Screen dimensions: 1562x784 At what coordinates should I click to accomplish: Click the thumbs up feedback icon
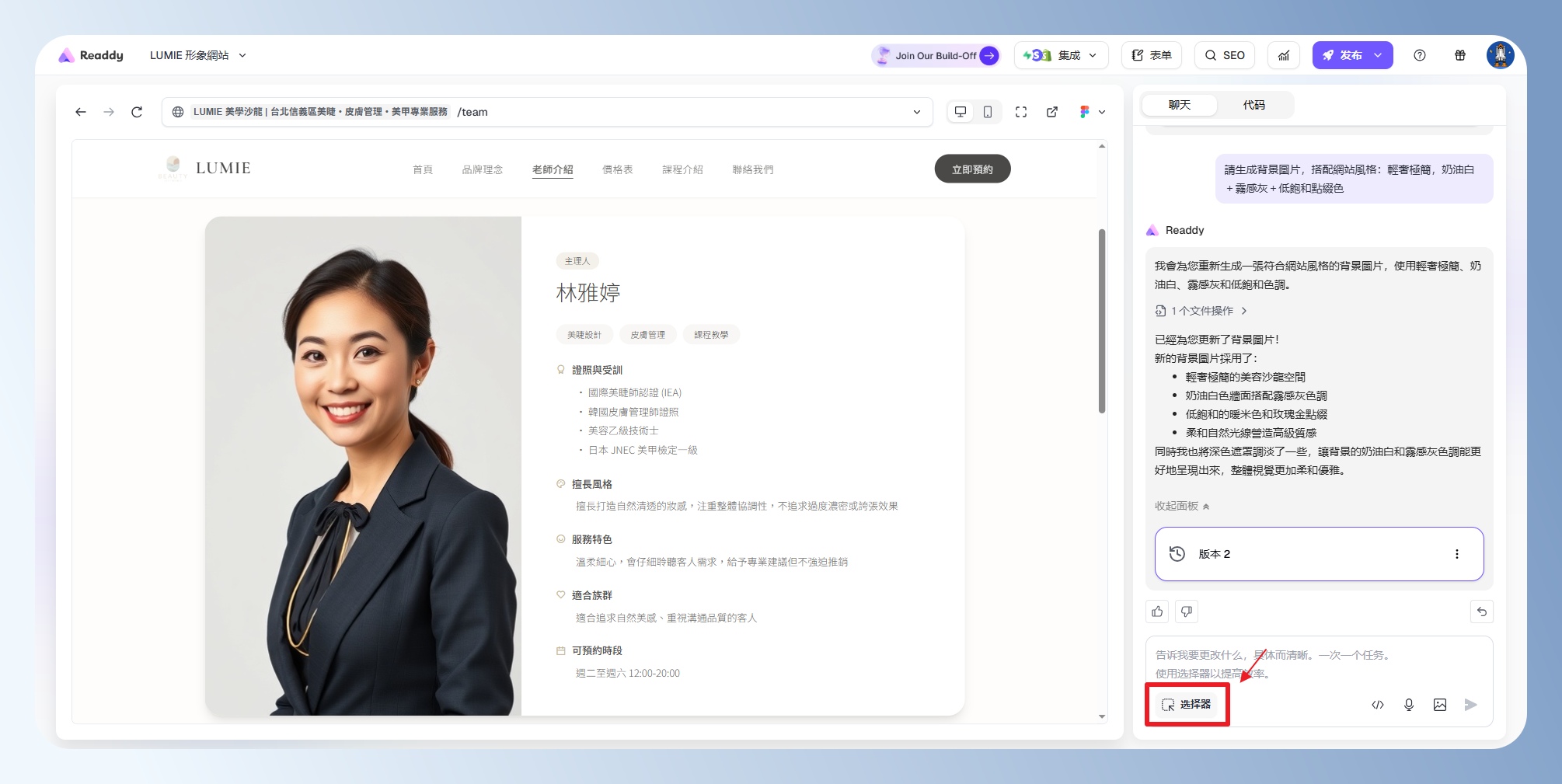1157,612
